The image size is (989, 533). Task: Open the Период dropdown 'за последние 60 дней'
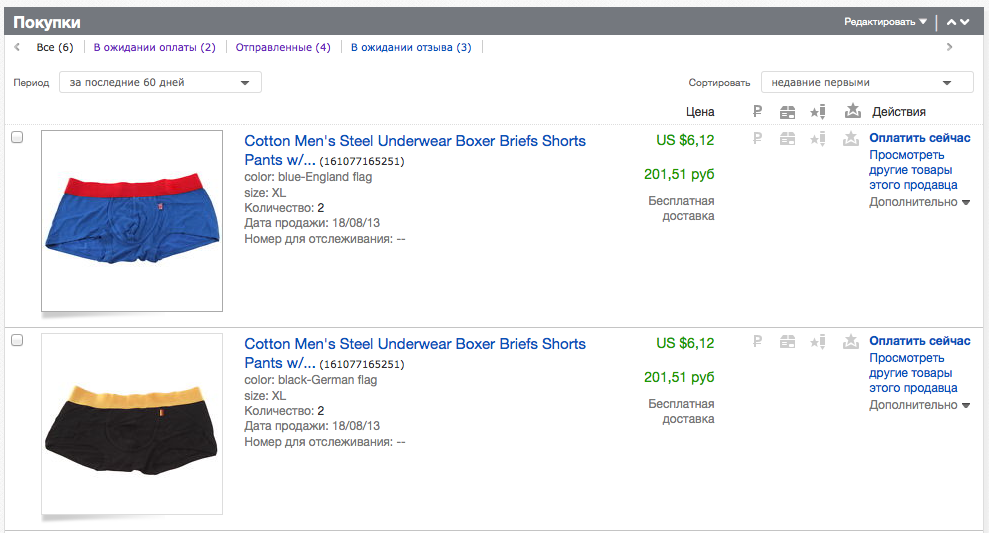click(x=160, y=83)
